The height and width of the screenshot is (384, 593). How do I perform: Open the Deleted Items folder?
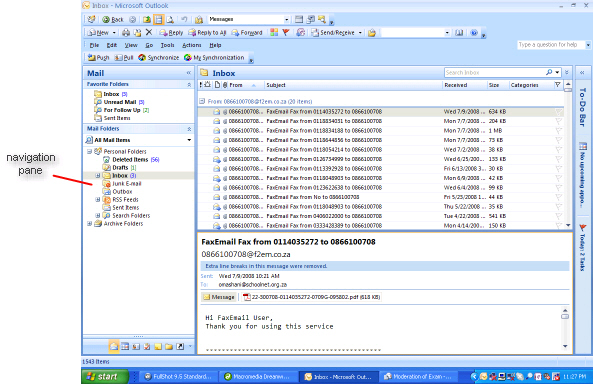pyautogui.click(x=131, y=160)
